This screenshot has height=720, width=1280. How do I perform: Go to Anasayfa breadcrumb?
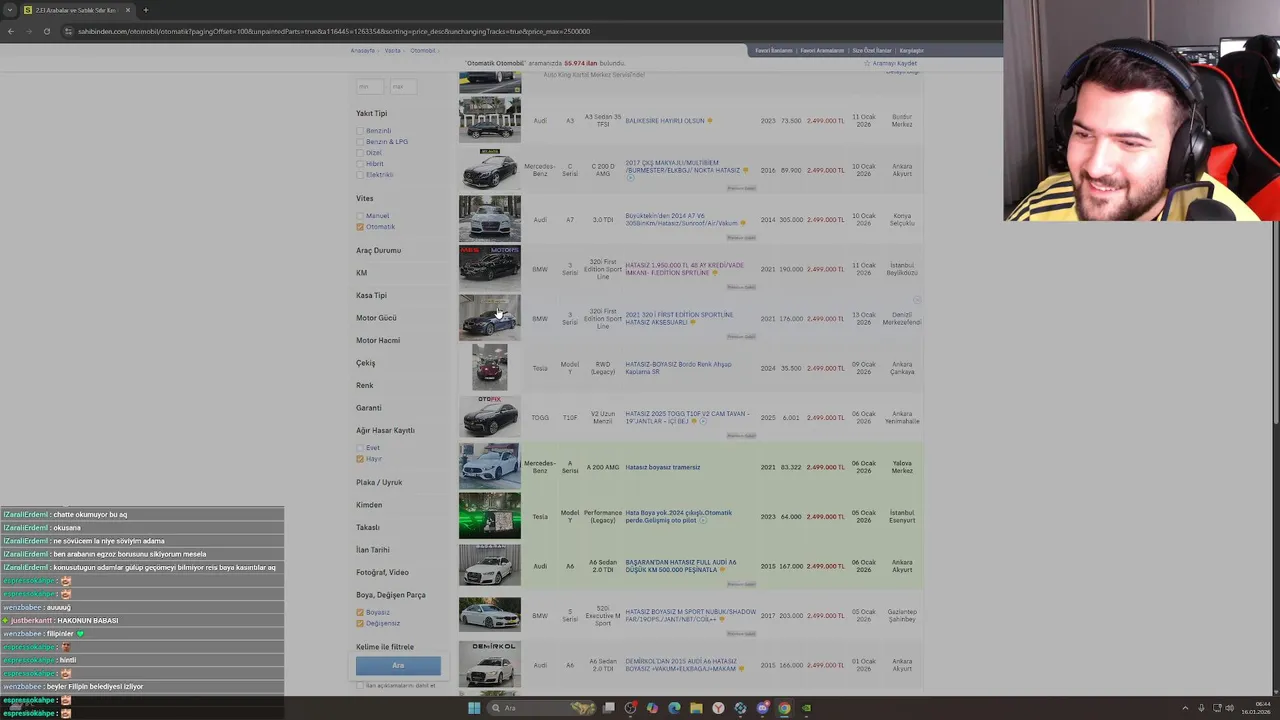[363, 50]
